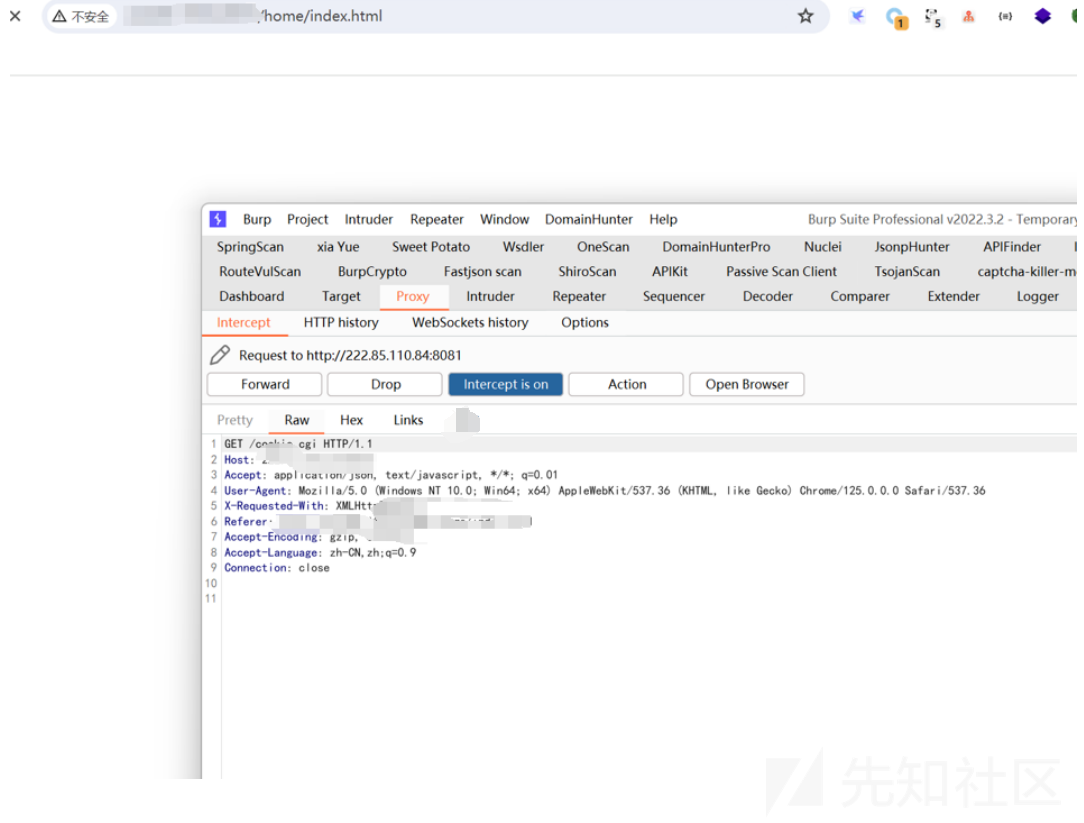Go to the Extender tab
The width and height of the screenshot is (1084, 823).
[953, 297]
